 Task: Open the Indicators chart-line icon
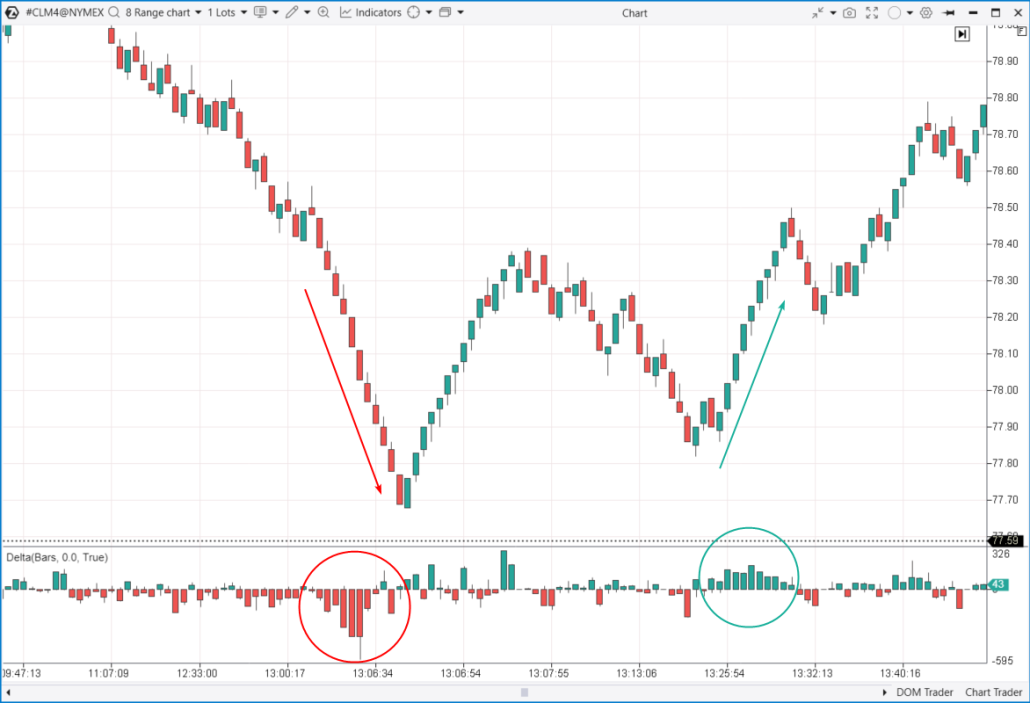tap(346, 12)
